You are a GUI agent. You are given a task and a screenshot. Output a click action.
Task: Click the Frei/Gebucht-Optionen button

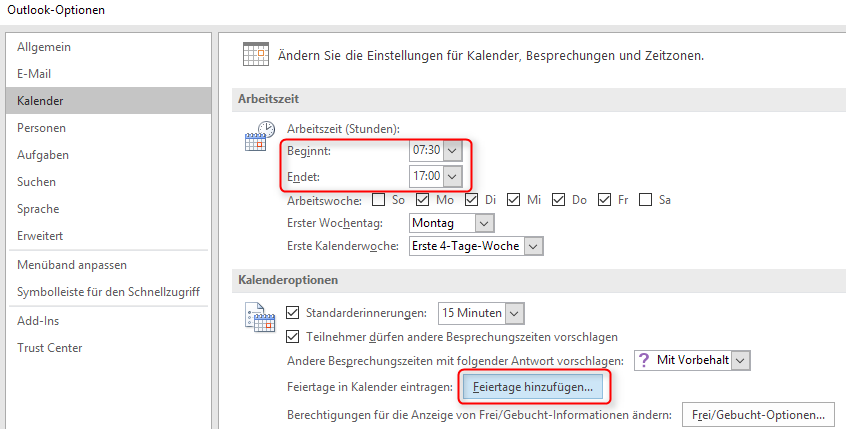[758, 415]
